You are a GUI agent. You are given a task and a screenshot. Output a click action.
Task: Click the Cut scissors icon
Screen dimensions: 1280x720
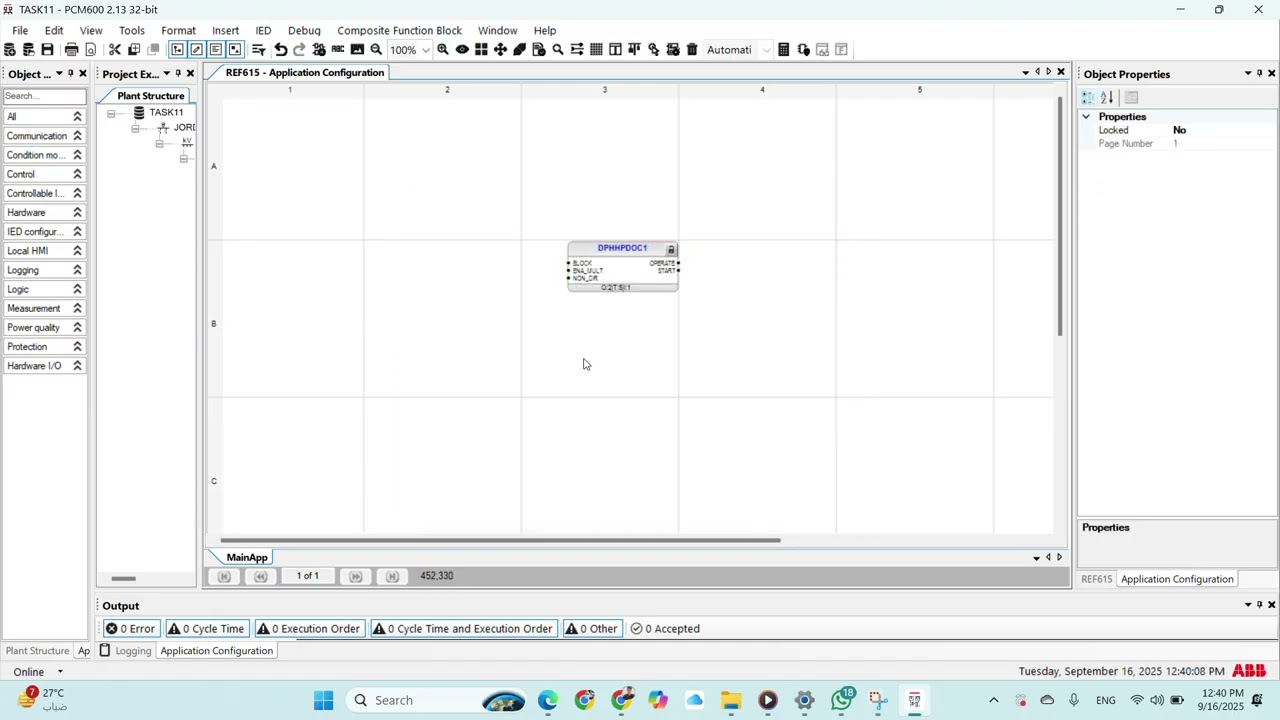pyautogui.click(x=114, y=50)
